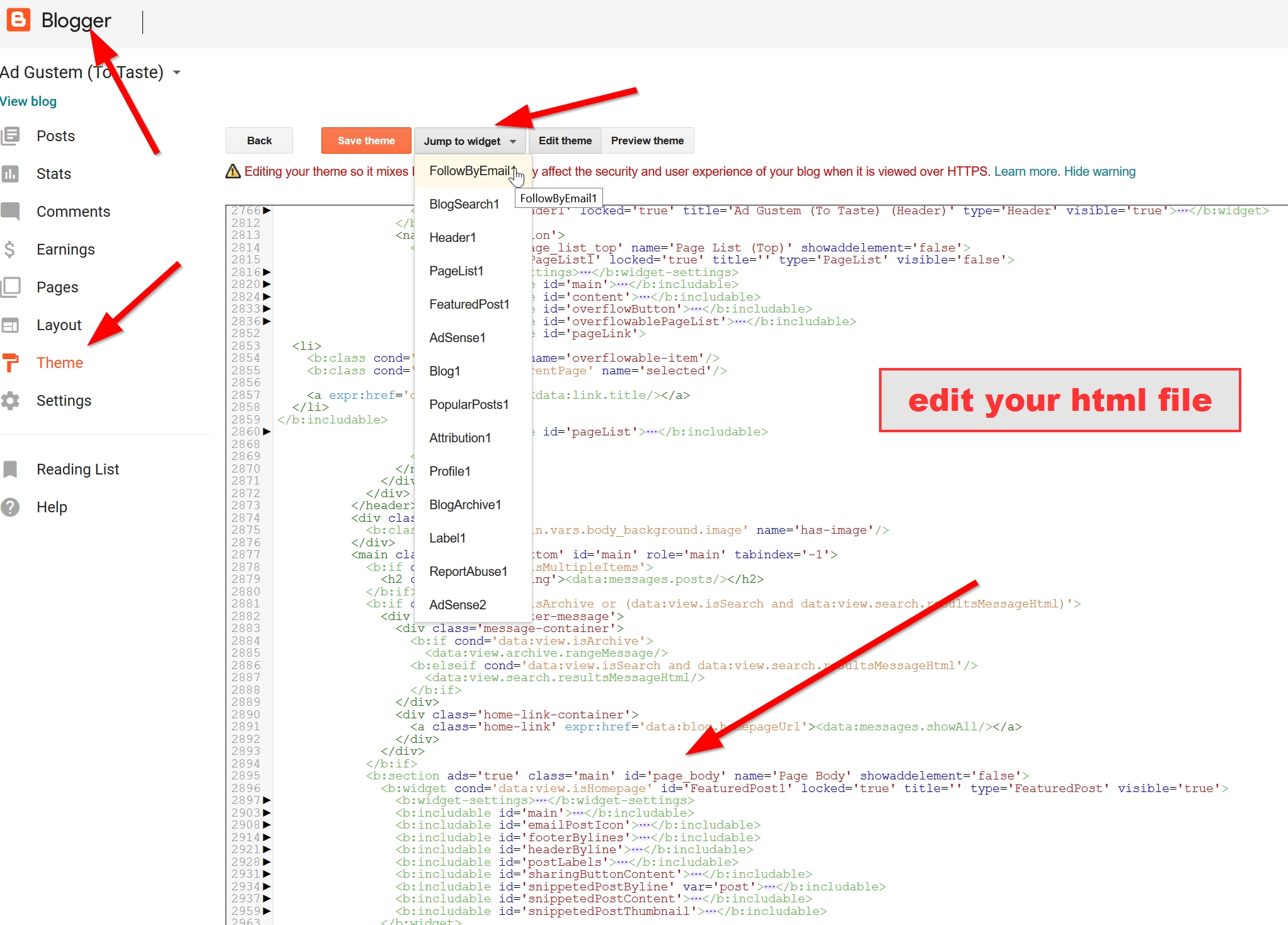Image resolution: width=1288 pixels, height=925 pixels.
Task: Click the Help question mark icon
Action: [x=11, y=507]
